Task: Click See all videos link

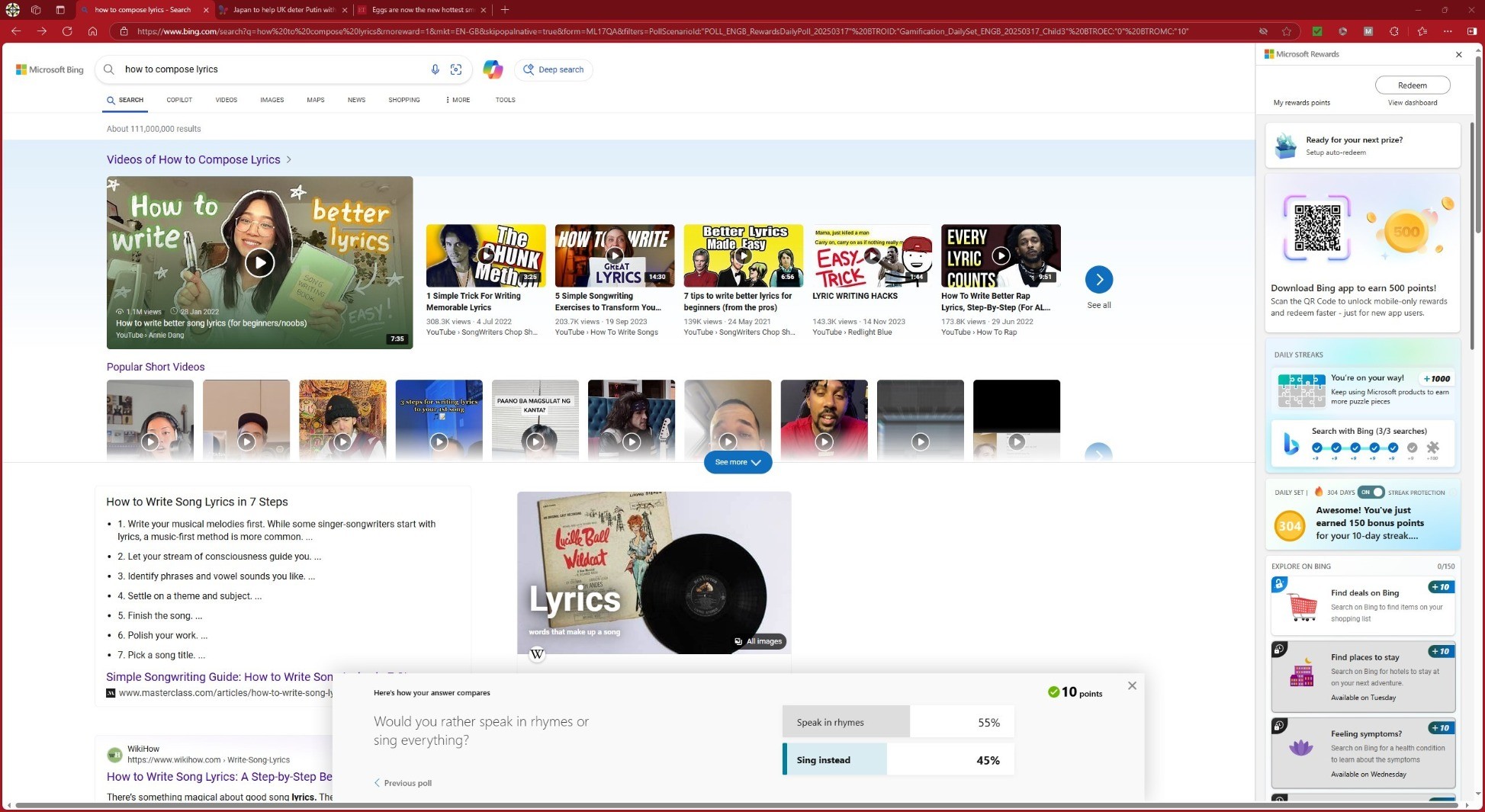Action: tap(1098, 305)
